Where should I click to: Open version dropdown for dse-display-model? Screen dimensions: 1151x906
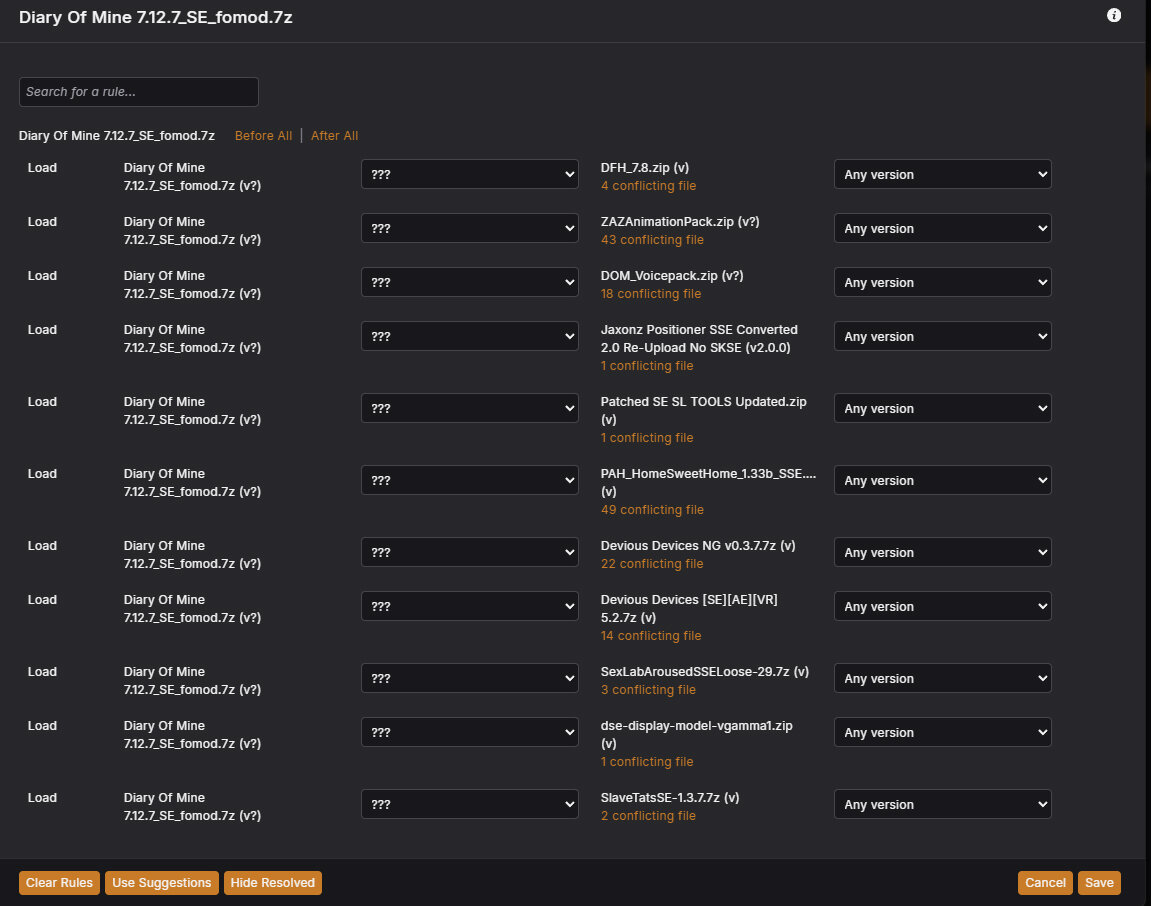943,732
